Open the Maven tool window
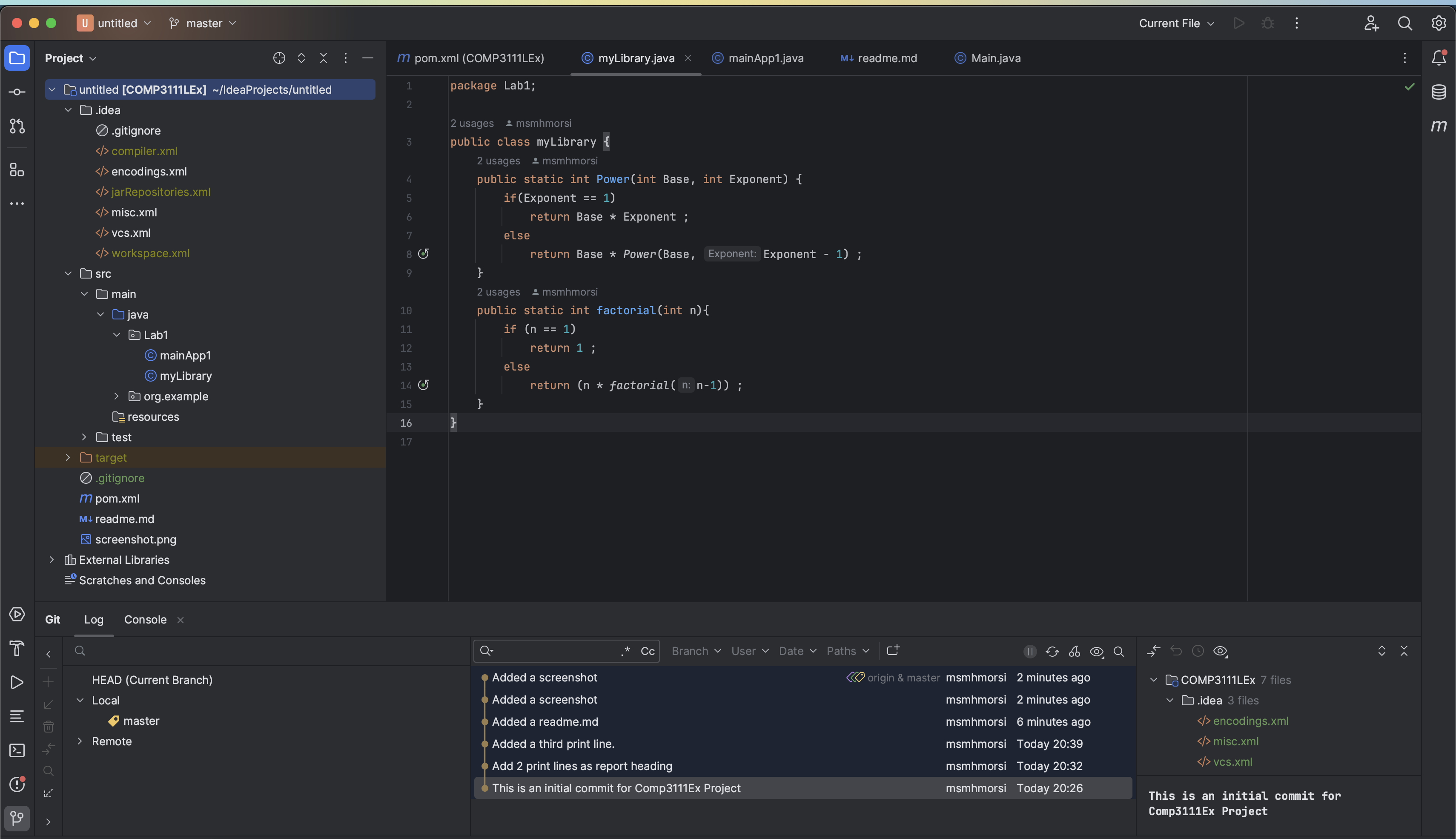The height and width of the screenshot is (839, 1456). tap(1438, 126)
